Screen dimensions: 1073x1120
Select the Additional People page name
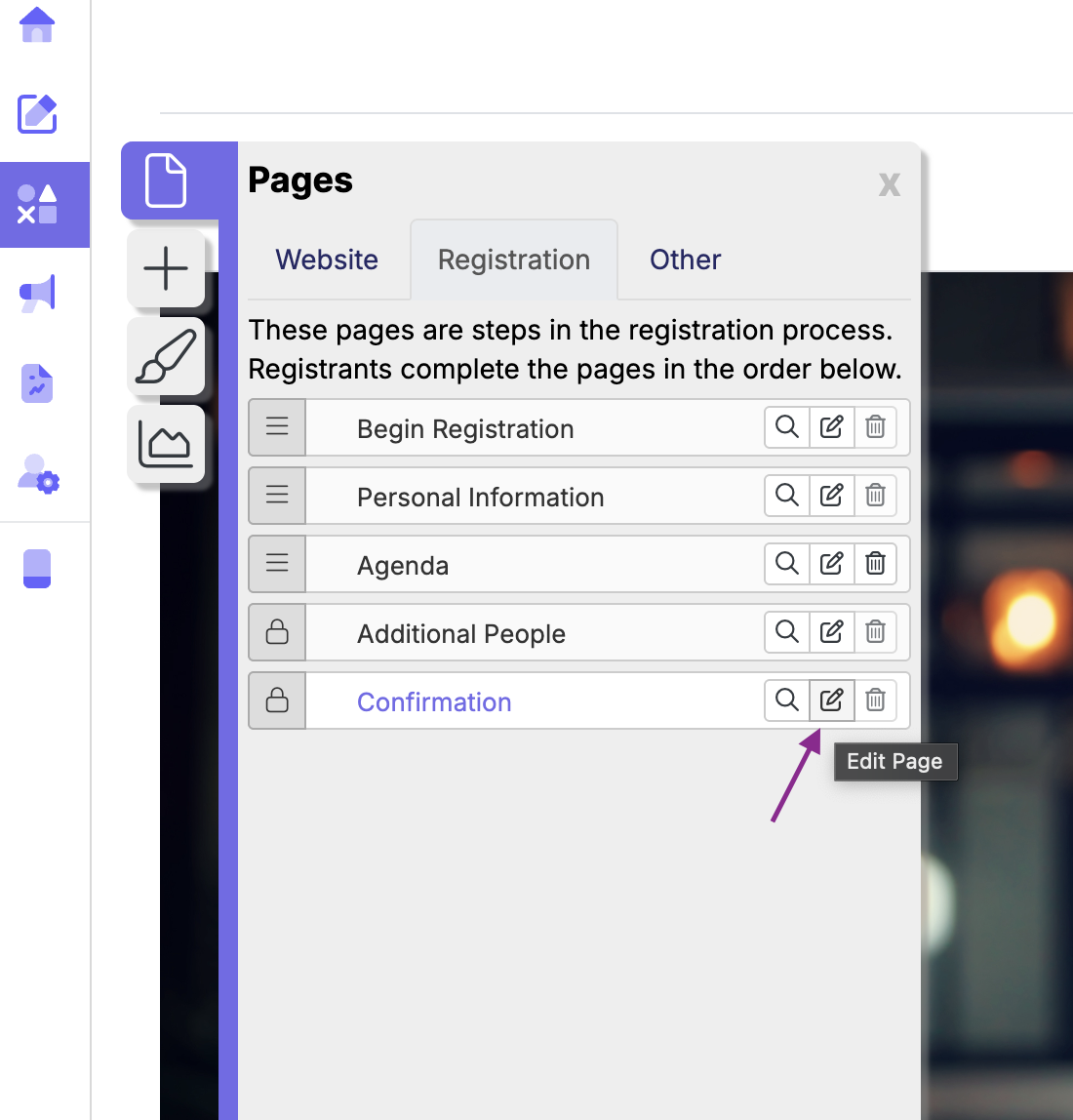(x=460, y=633)
